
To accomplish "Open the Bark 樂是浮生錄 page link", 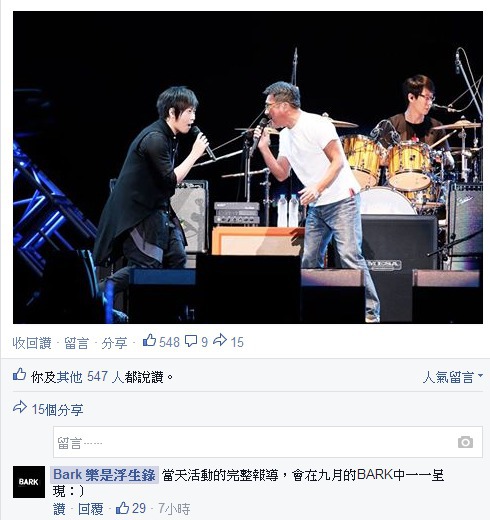I will tap(104, 475).
